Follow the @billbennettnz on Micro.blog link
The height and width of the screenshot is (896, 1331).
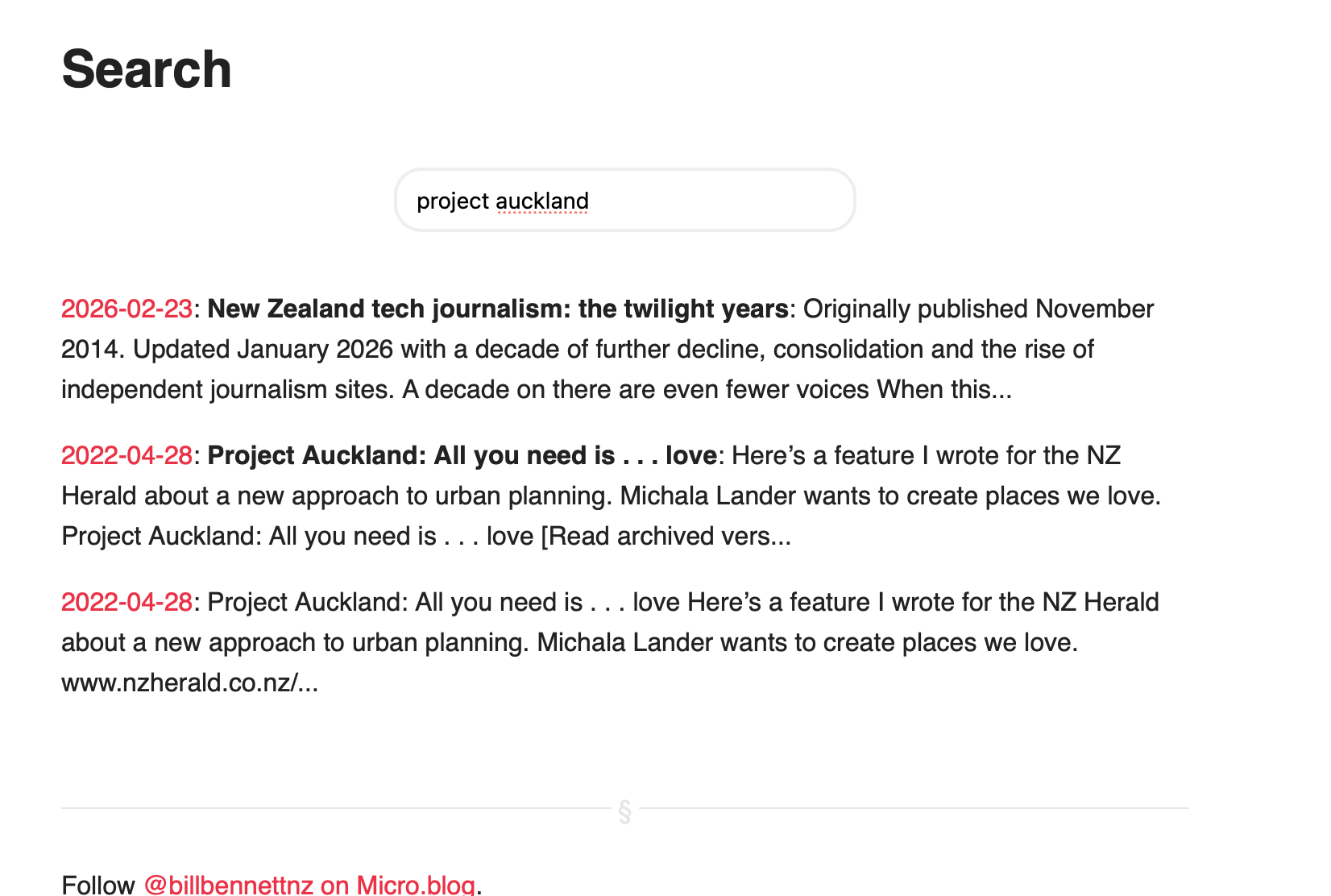309,885
